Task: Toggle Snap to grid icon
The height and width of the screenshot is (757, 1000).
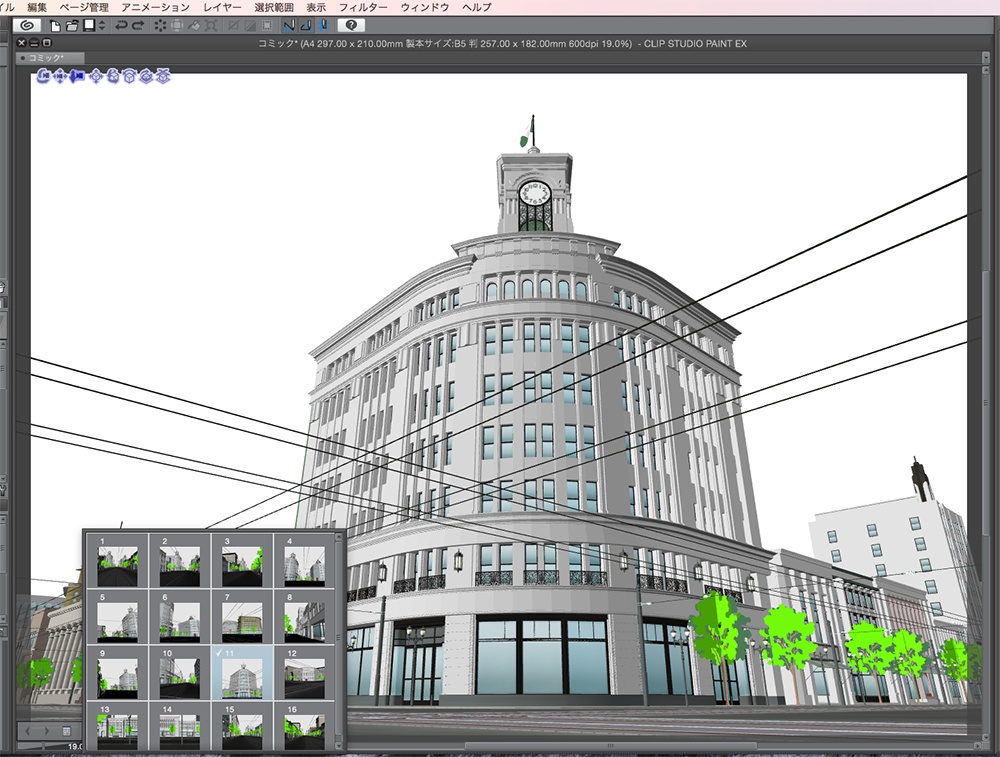Action: [323, 26]
